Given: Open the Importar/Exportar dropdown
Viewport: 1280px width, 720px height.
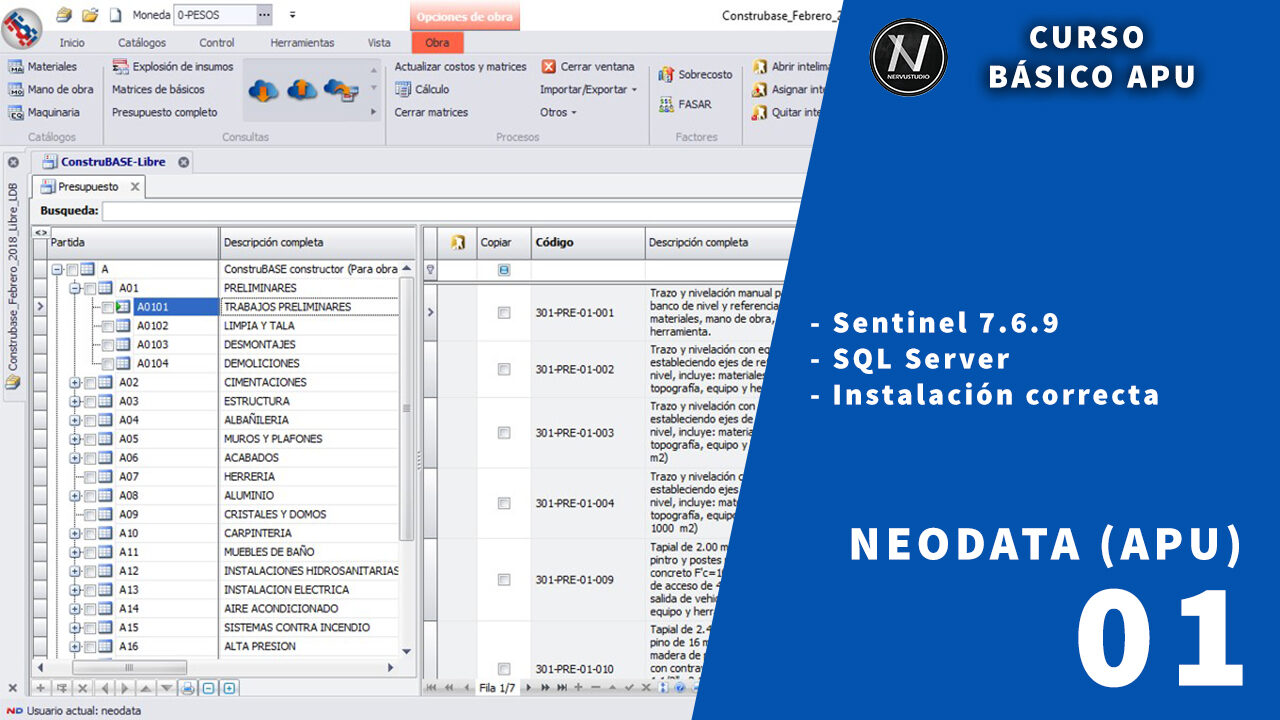Looking at the screenshot, I should coord(589,89).
